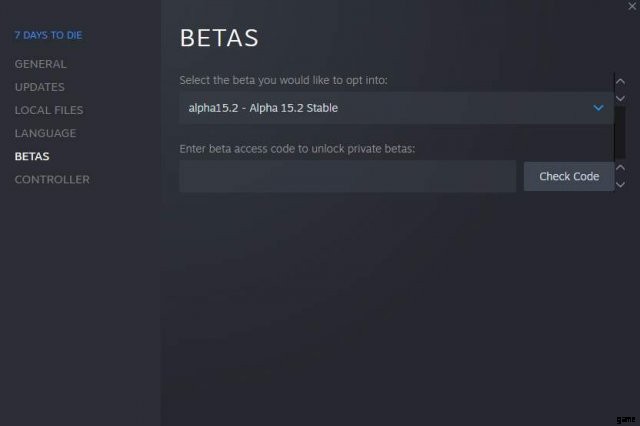The image size is (640, 426).
Task: Open the General settings tab
Action: pyautogui.click(x=40, y=64)
